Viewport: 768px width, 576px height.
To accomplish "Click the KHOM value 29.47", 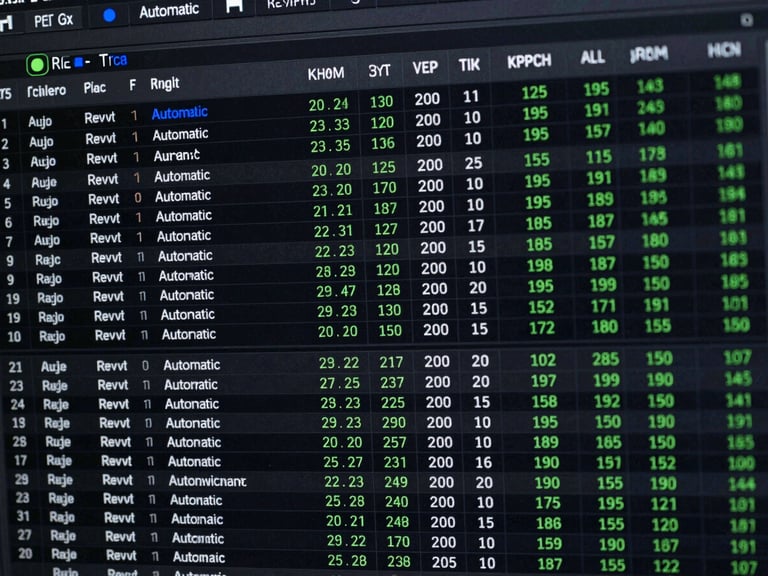I will [336, 291].
